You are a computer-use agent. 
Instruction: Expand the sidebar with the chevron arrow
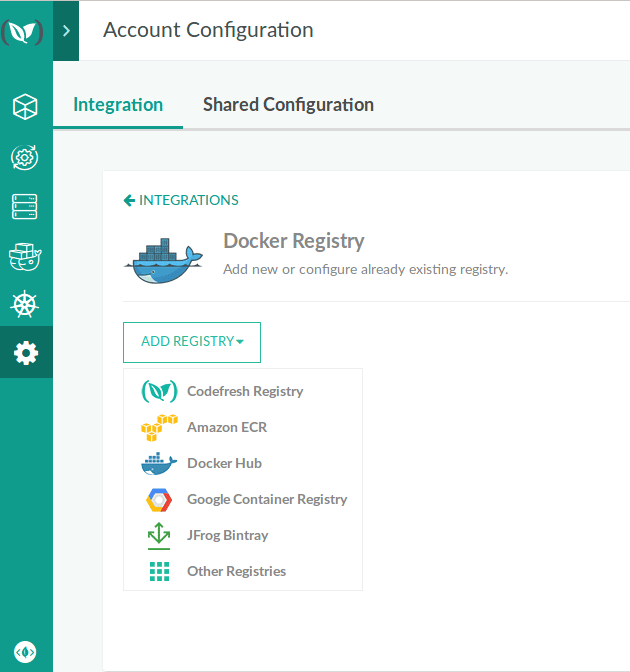[66, 31]
